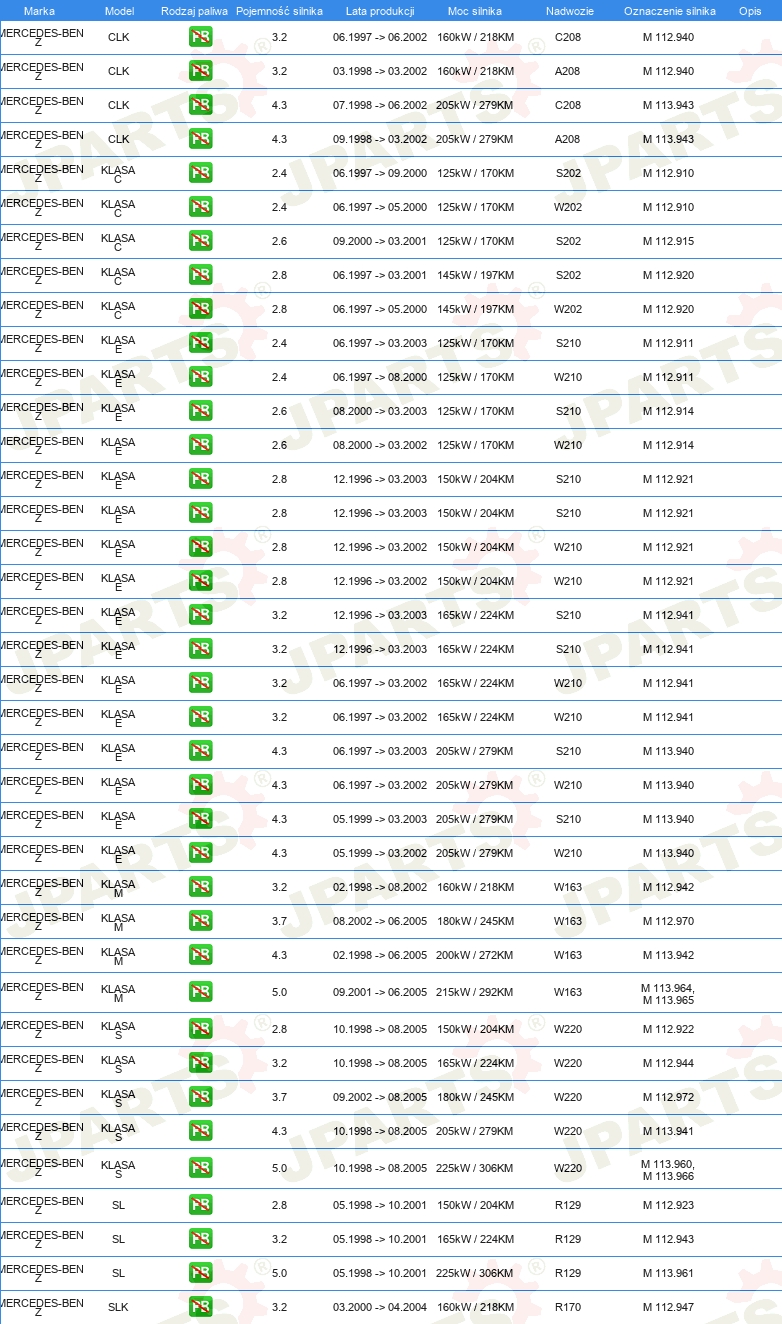782x1324 pixels.
Task: Select engine code M 112.915
Action: [x=668, y=241]
